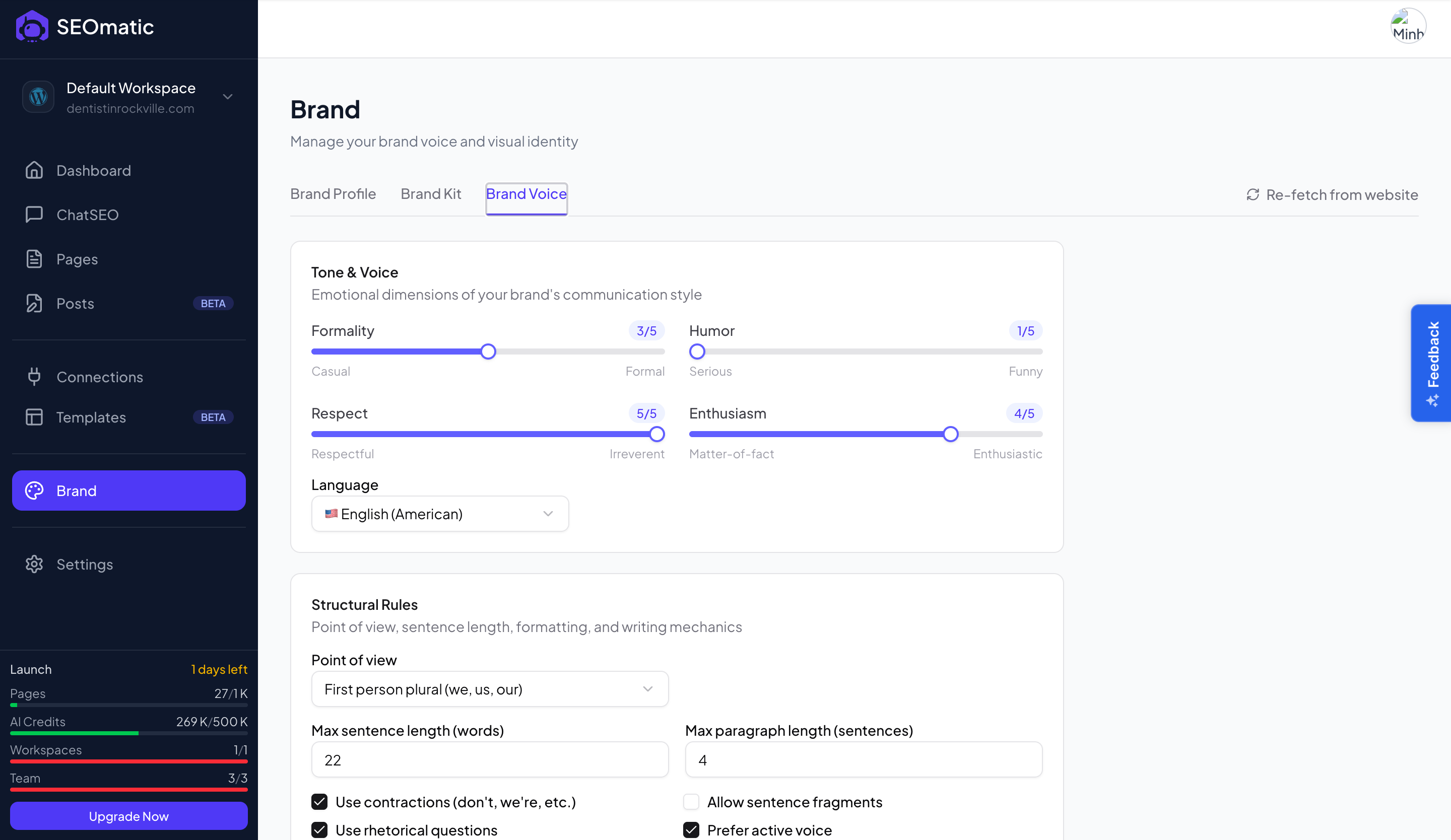Uncheck Use contractions checkbox
Image resolution: width=1451 pixels, height=840 pixels.
click(x=319, y=802)
